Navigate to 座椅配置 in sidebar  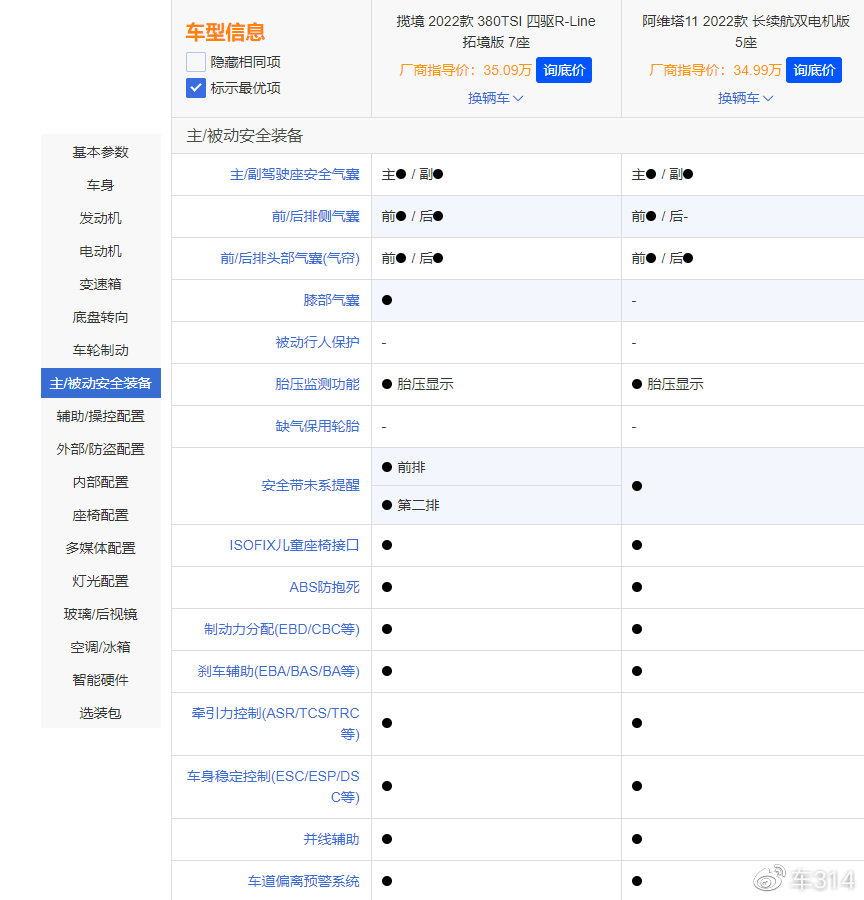(100, 515)
